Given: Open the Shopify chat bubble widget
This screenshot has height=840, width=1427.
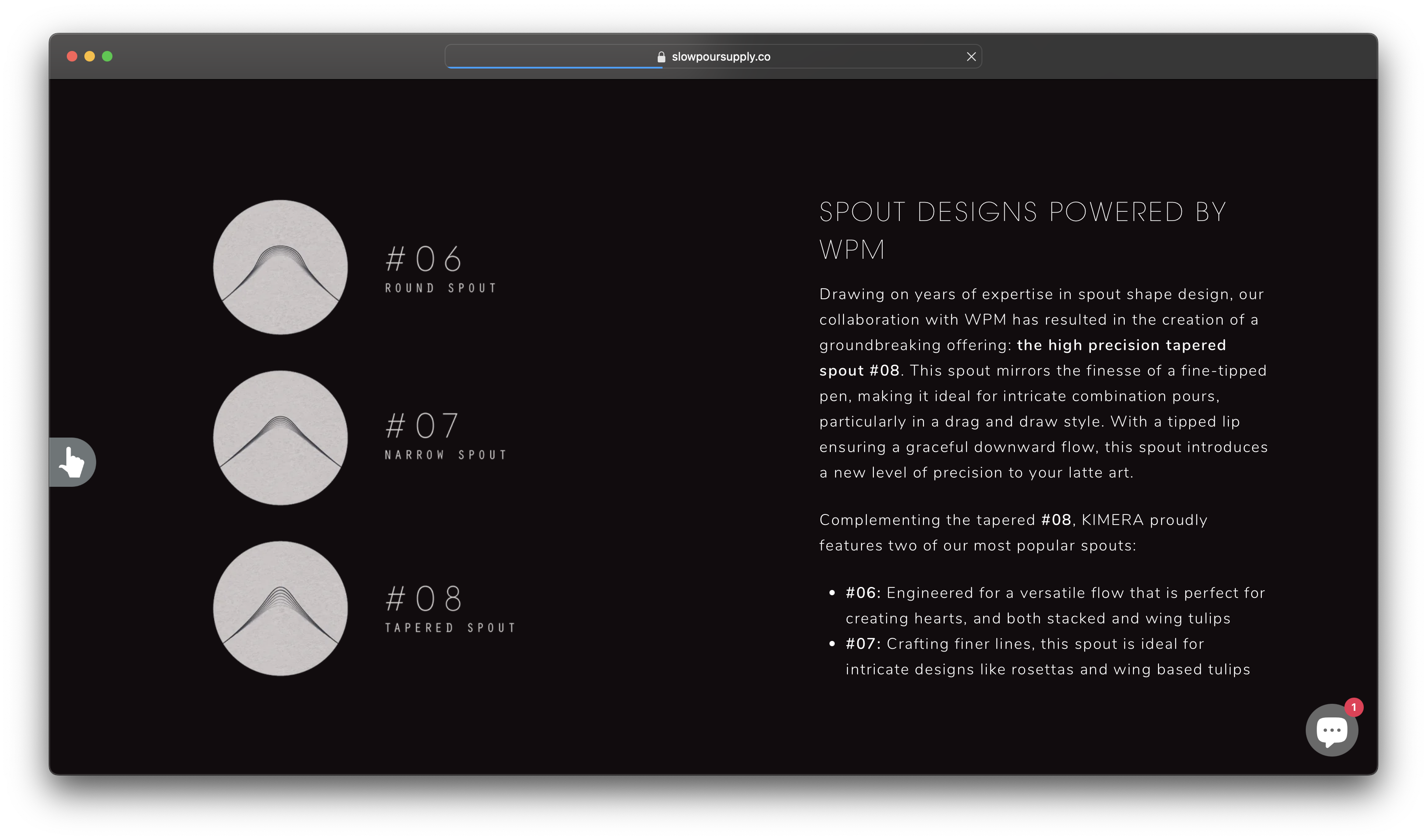Looking at the screenshot, I should [x=1331, y=731].
